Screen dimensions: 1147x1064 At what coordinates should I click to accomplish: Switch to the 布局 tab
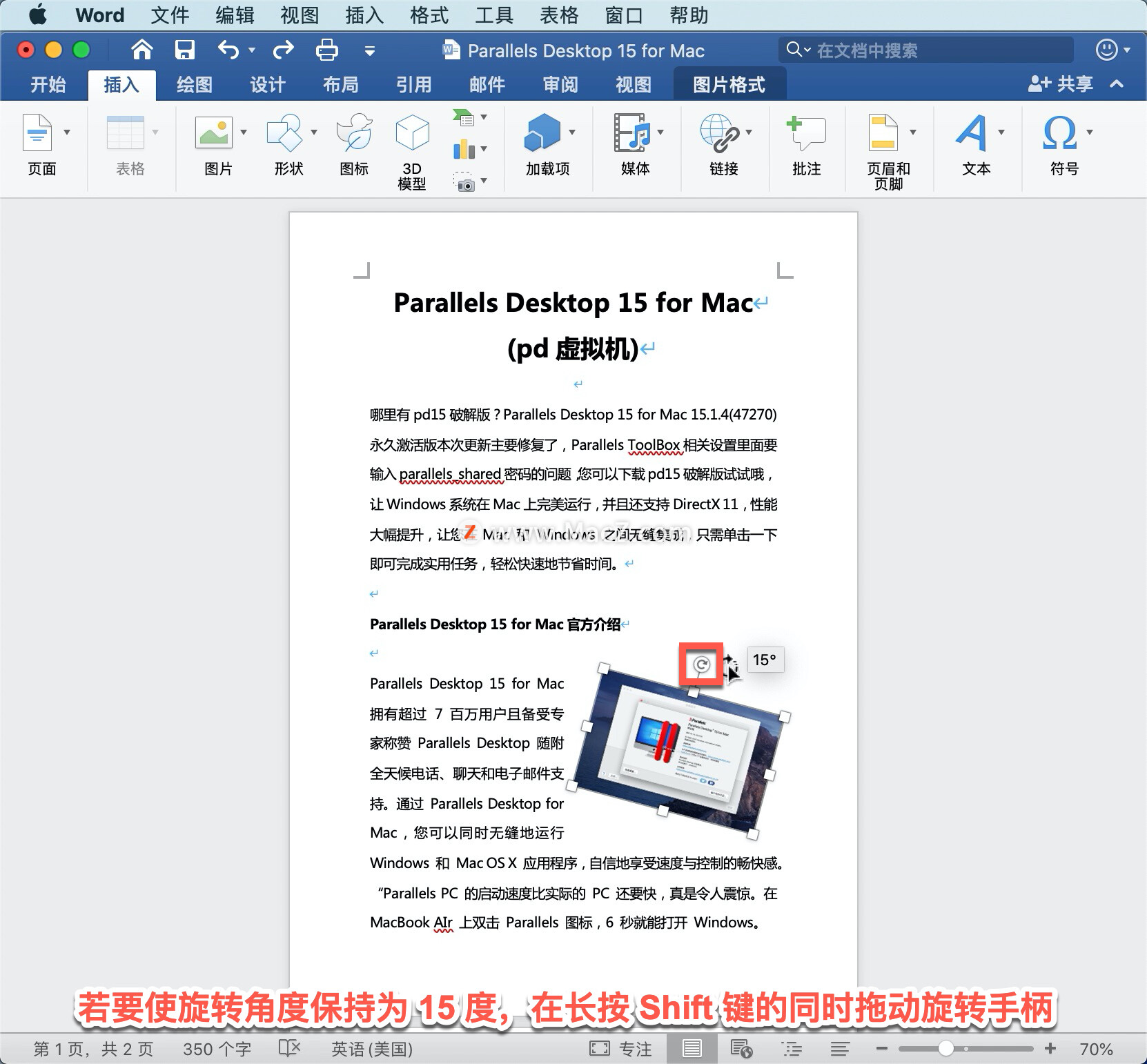tap(340, 85)
